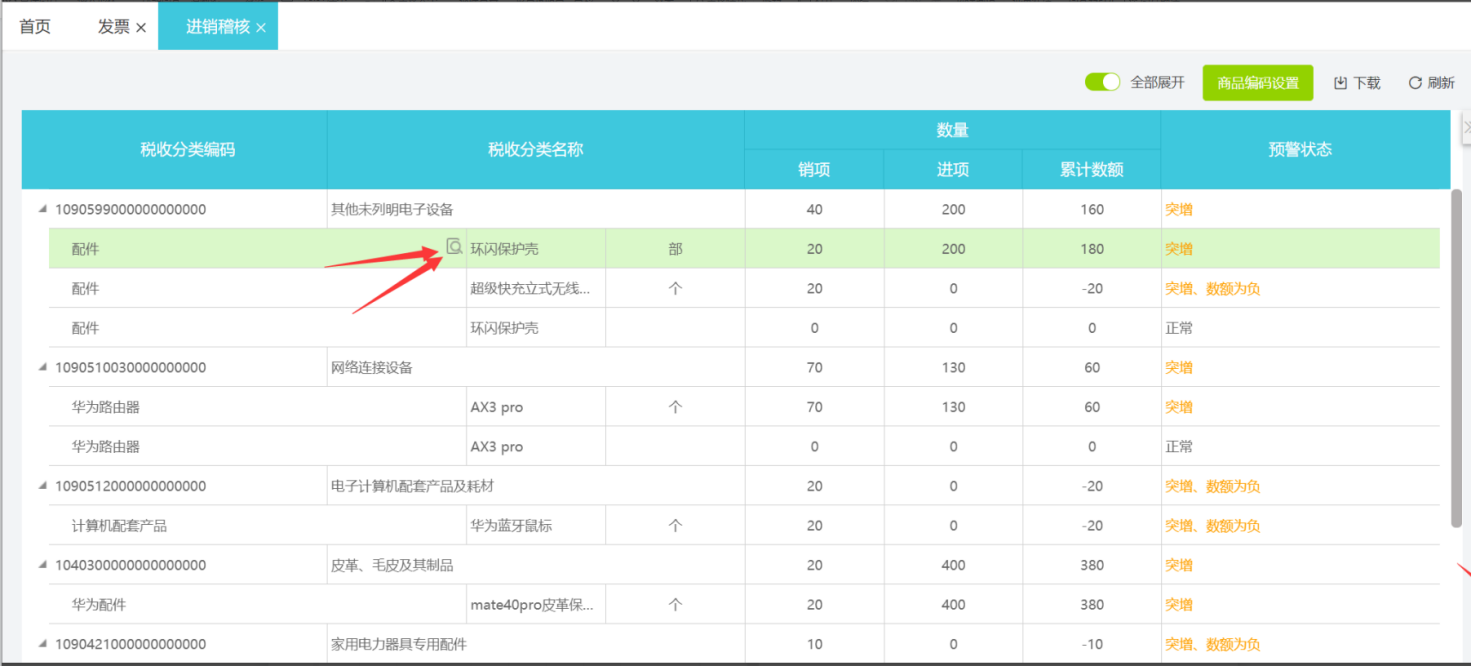The image size is (1471, 666).
Task: Click the 税收分类编码 column header
Action: tap(187, 150)
